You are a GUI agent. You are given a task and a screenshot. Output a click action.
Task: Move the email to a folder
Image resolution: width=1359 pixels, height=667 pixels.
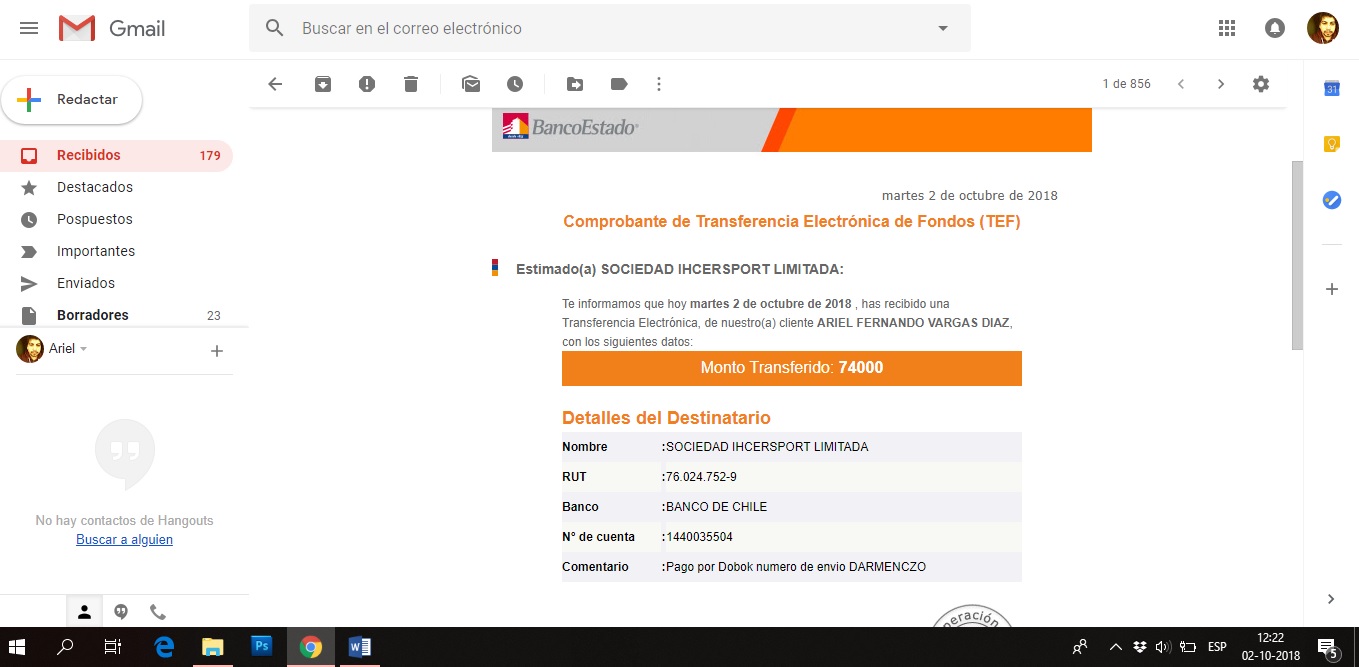(x=575, y=84)
